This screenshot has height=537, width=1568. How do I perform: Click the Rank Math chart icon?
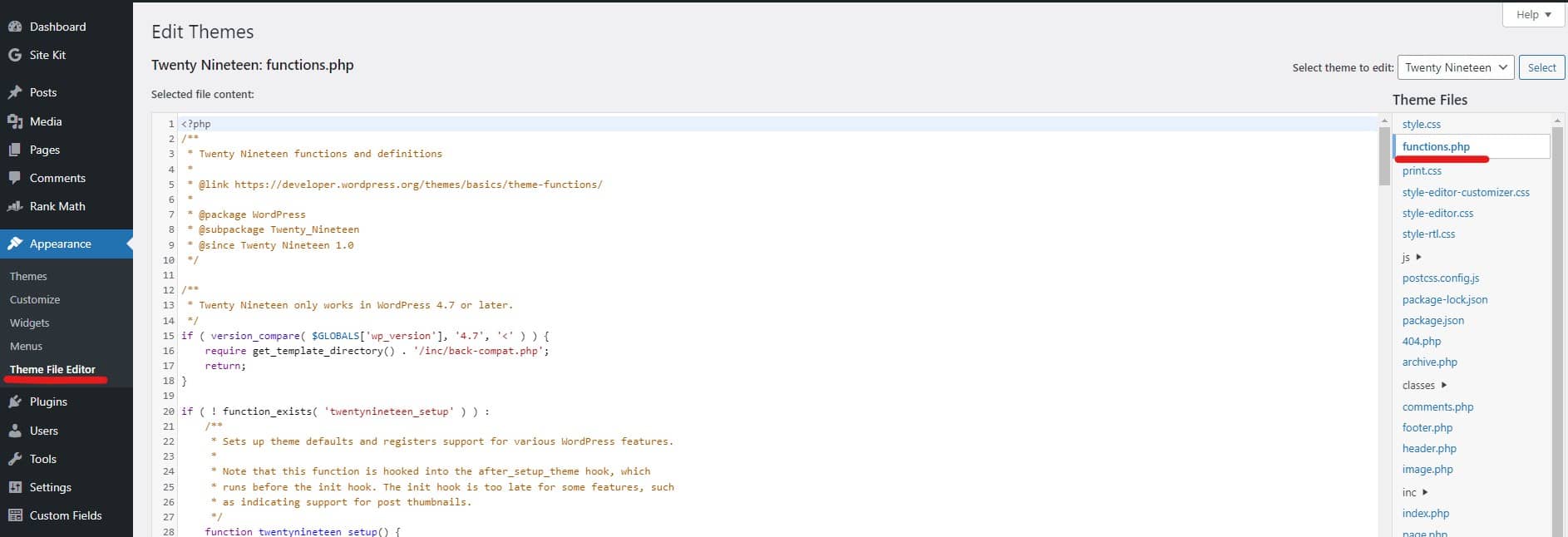[15, 206]
